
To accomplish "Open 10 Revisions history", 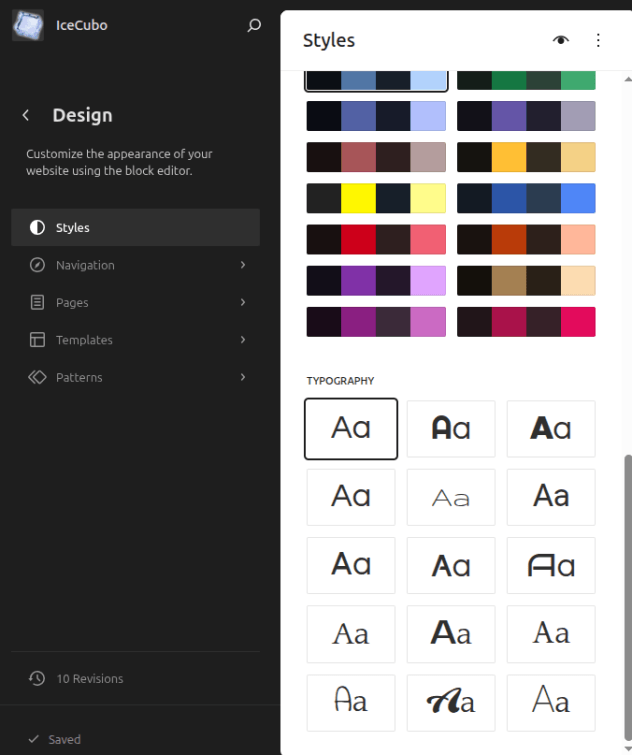I will pyautogui.click(x=135, y=678).
